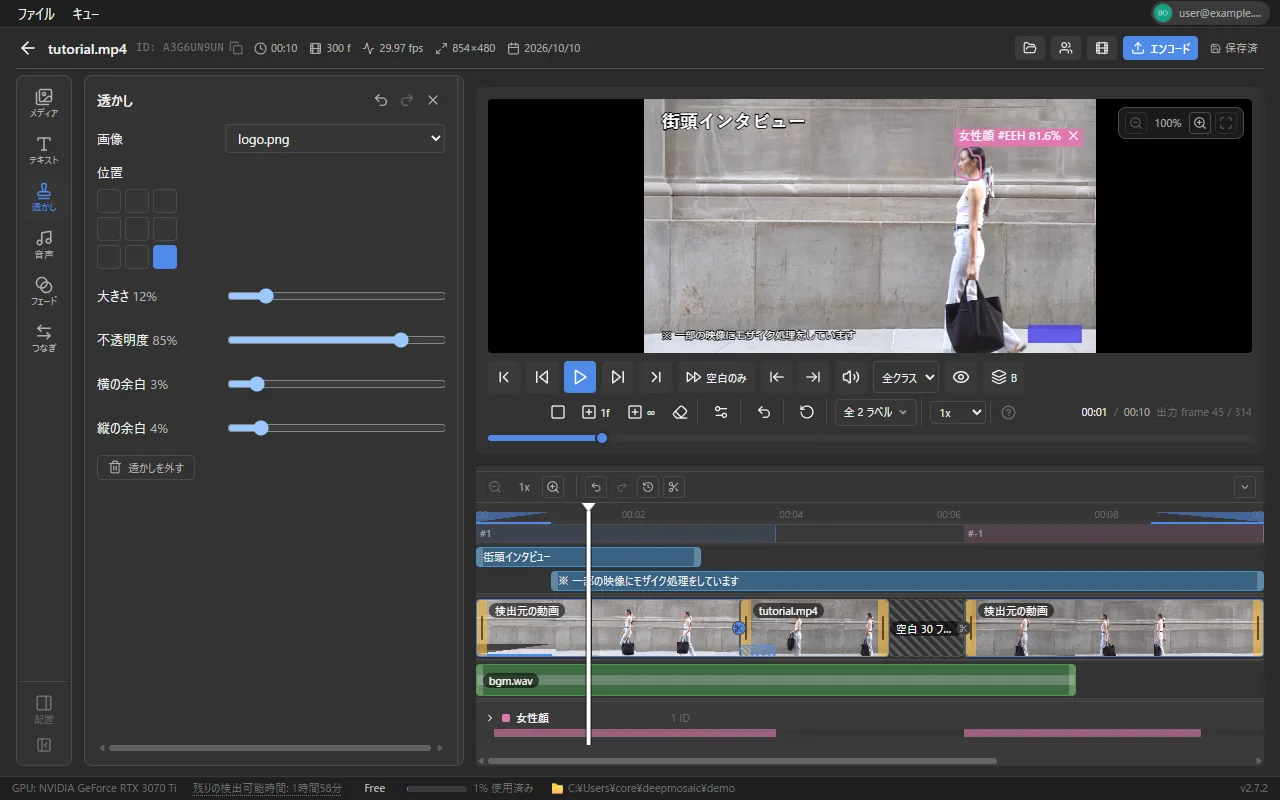
Task: Open the timeline history clock icon
Action: 648,487
